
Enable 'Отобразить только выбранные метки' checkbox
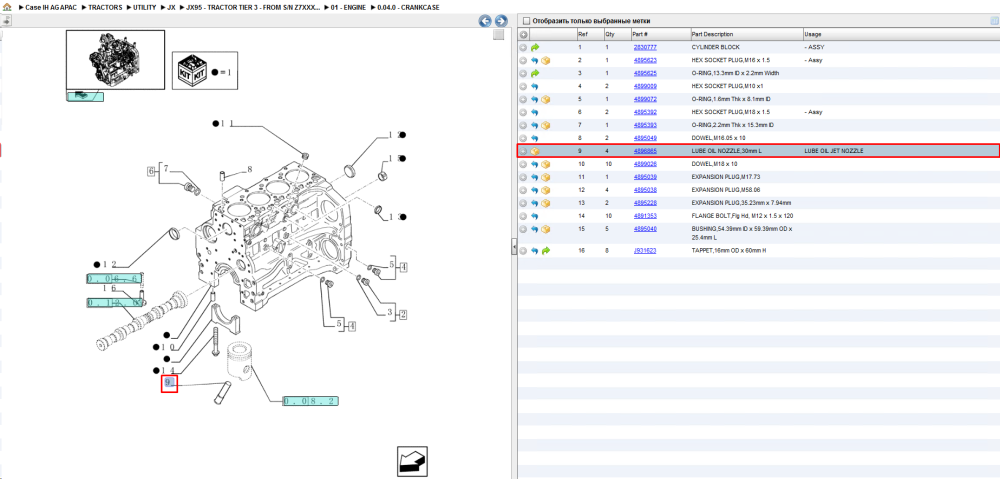[526, 21]
